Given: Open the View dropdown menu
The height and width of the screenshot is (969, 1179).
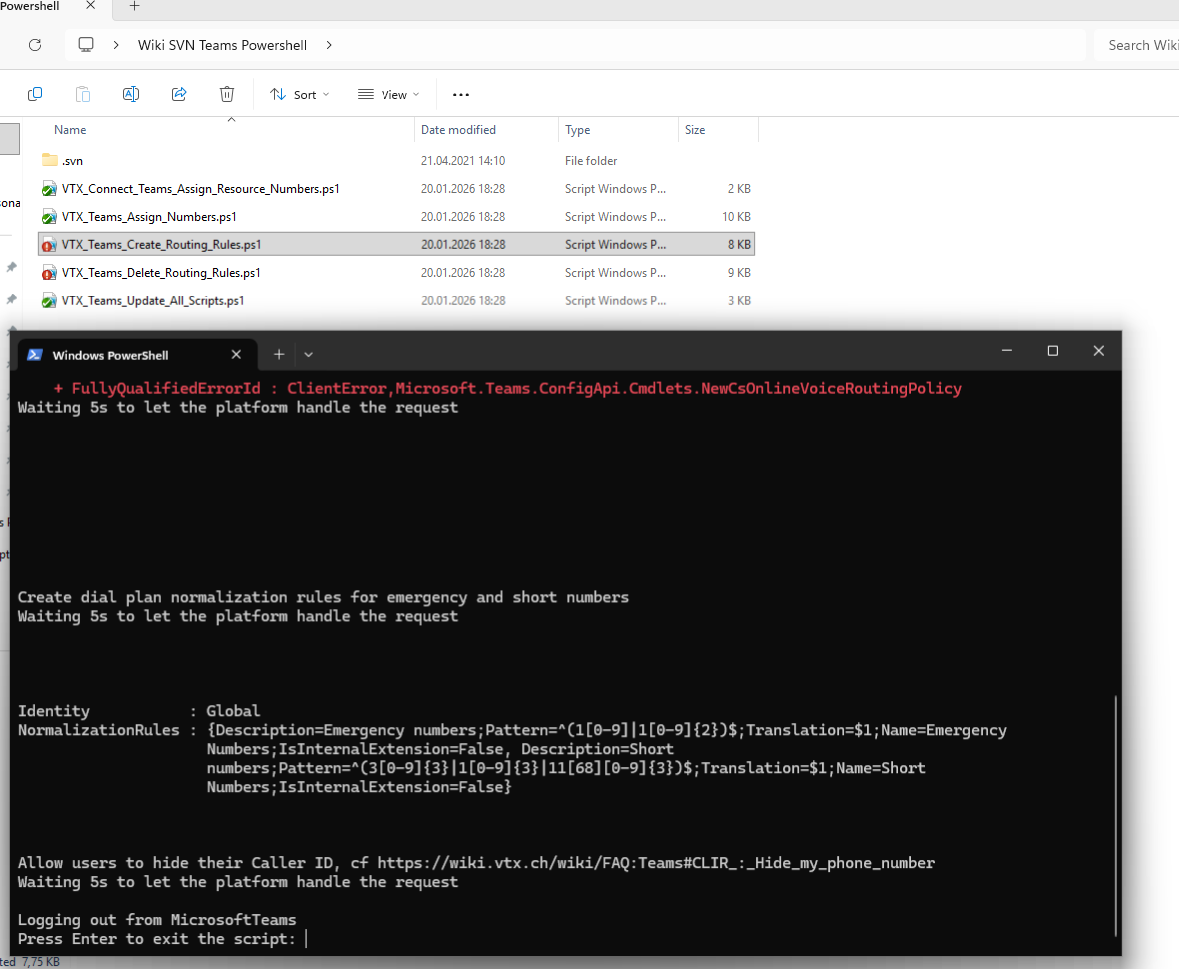Looking at the screenshot, I should coord(388,95).
